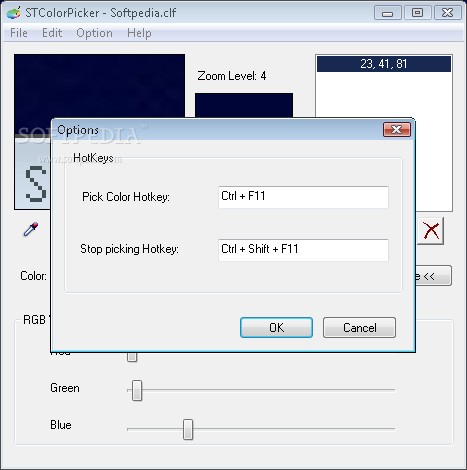Minimize the STColorPicker window

[x=388, y=13]
